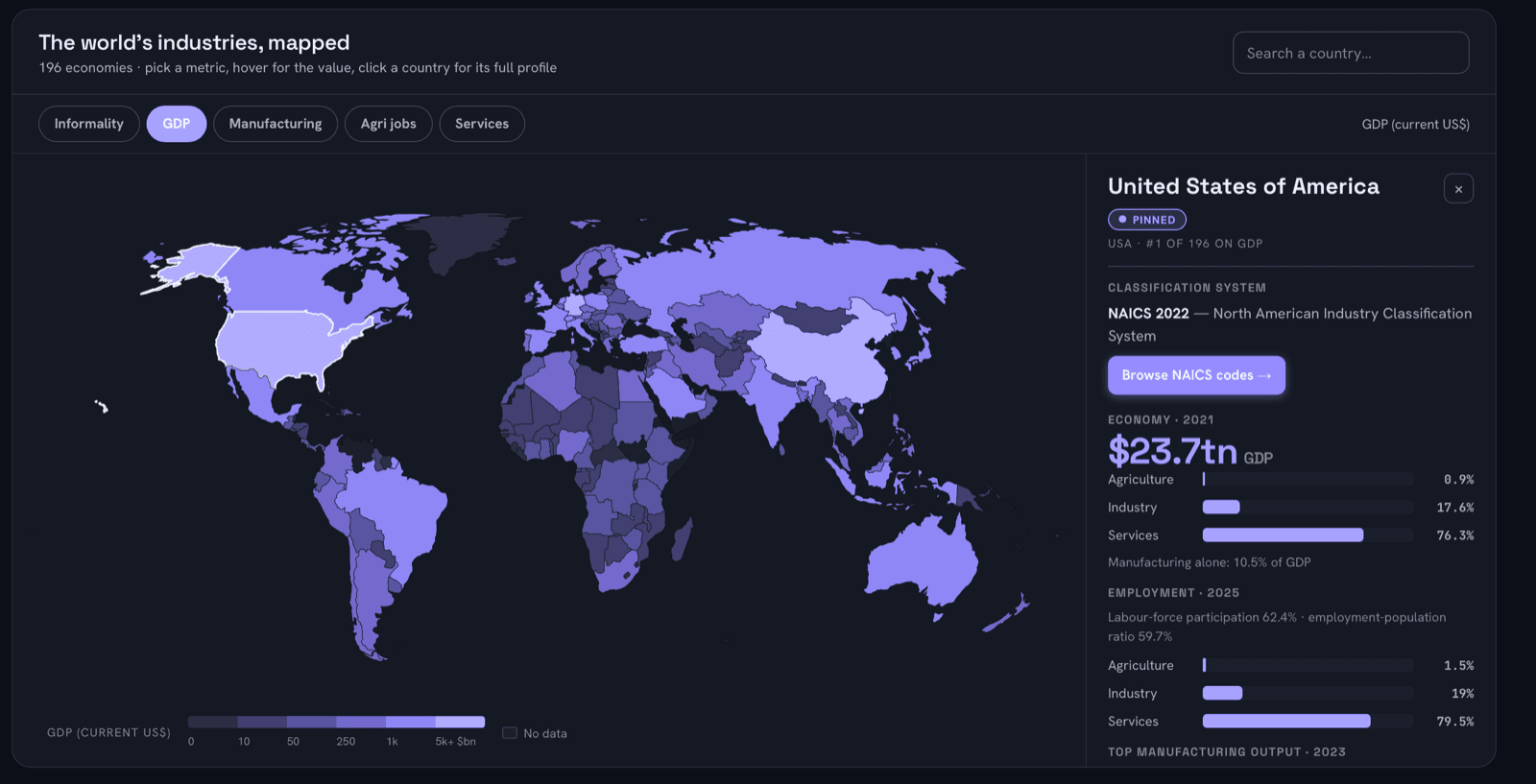Open Browse NAICS codes link

point(1196,375)
